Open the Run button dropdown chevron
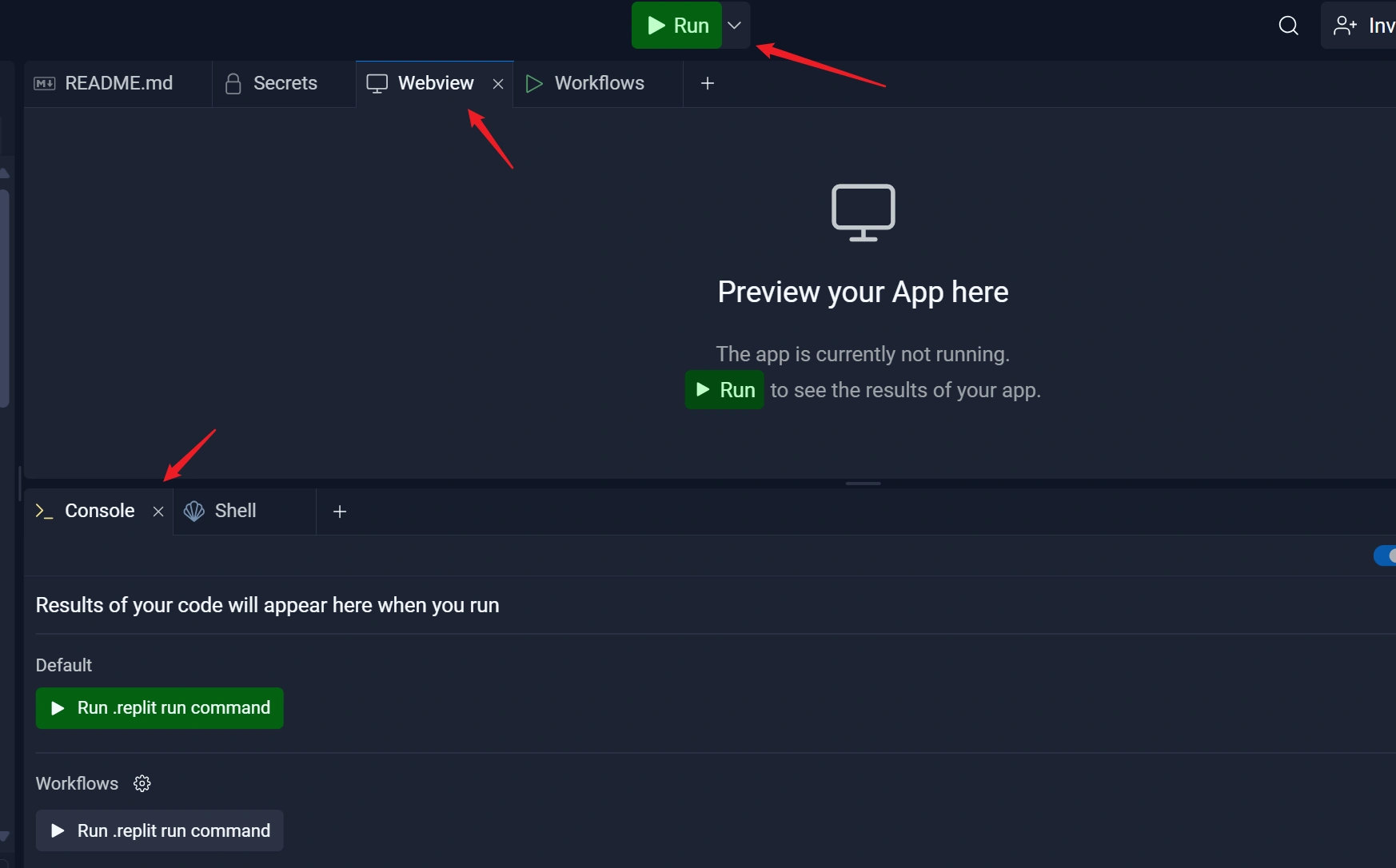 coord(735,25)
